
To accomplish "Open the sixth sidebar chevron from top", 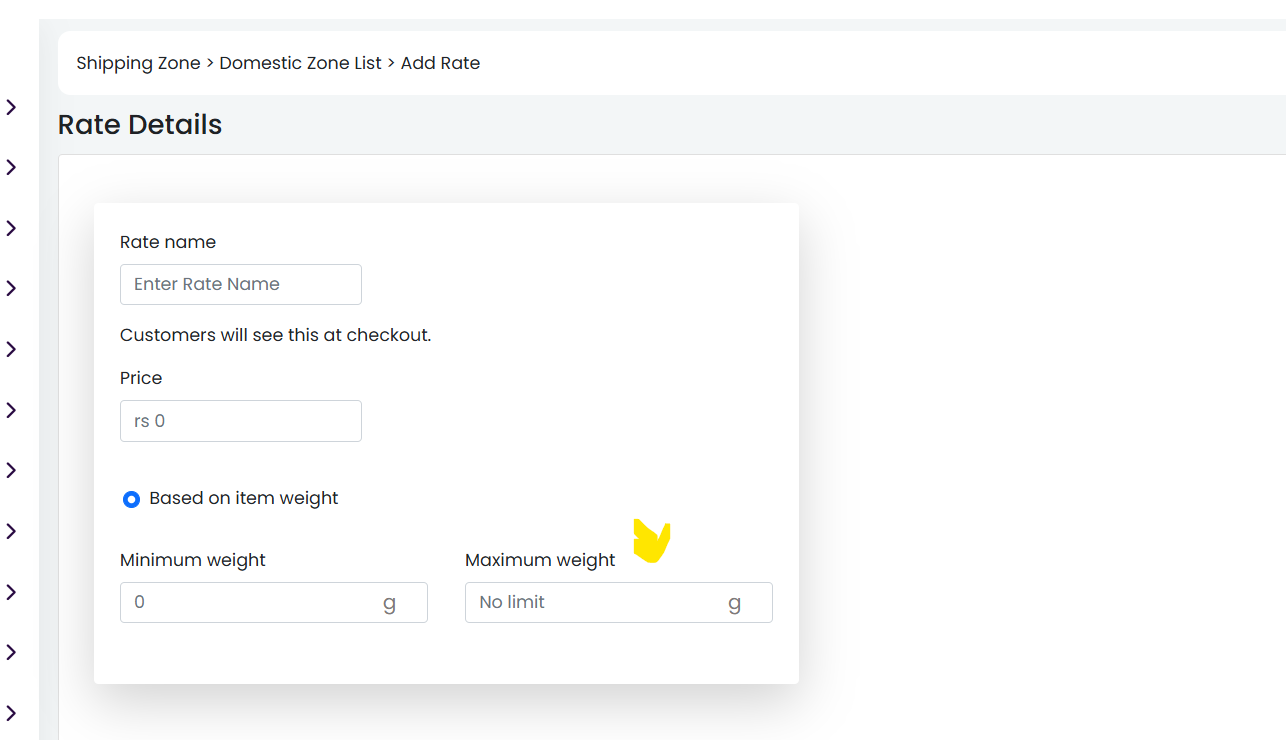I will coord(12,410).
